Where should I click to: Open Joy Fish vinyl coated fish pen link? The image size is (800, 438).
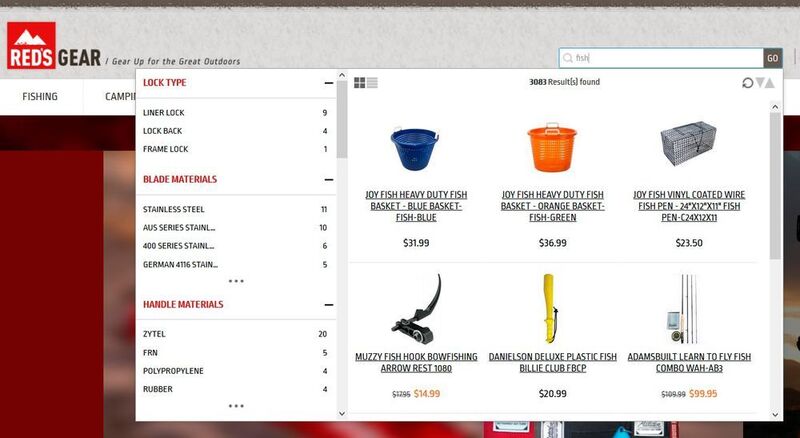[689, 206]
